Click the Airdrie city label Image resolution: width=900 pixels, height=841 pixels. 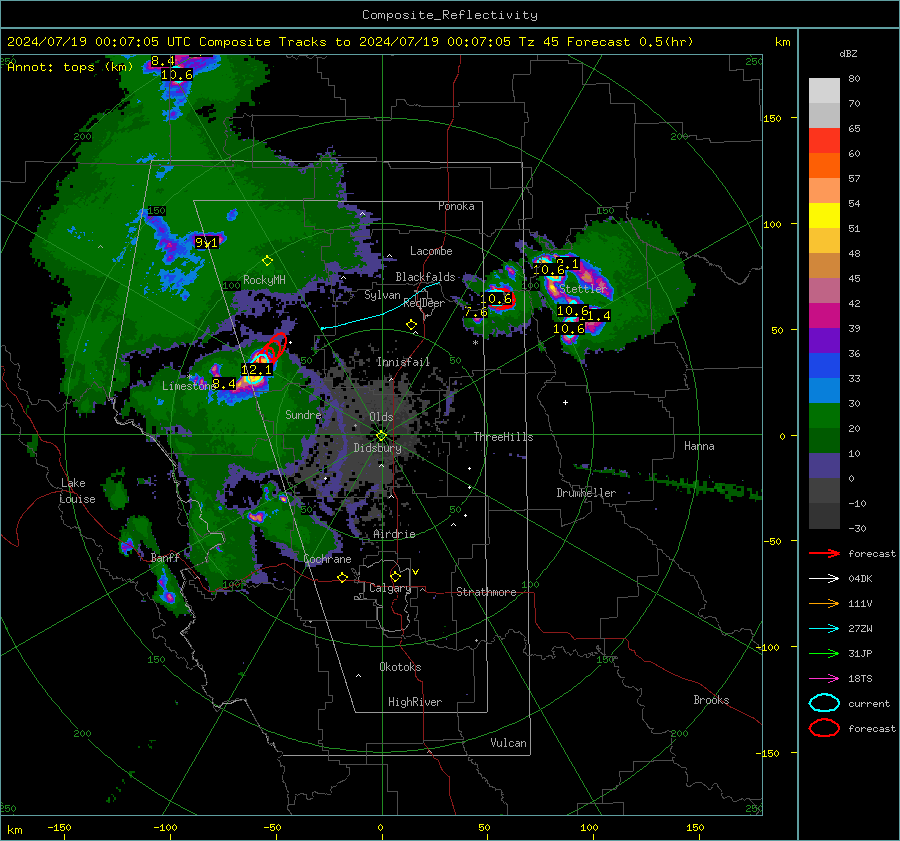pos(394,534)
